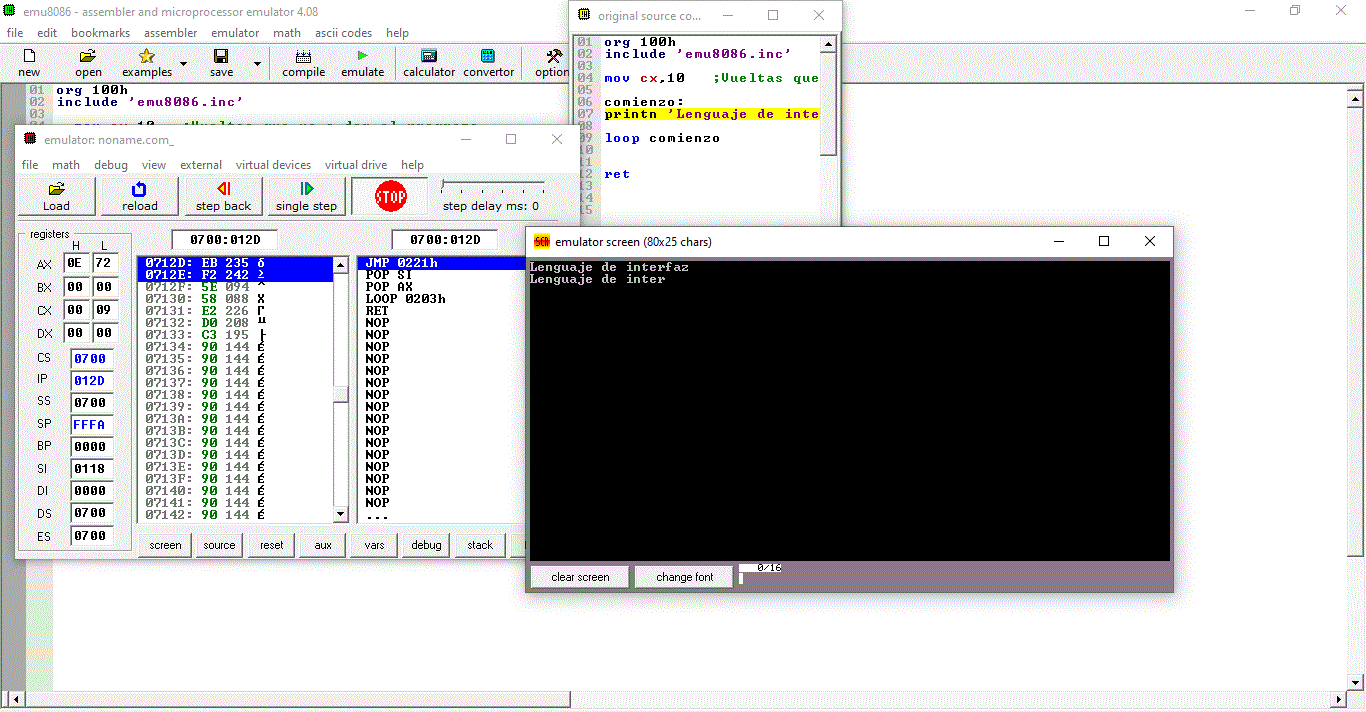This screenshot has width=1366, height=712.
Task: Open the ascii codes menu
Action: coord(343,33)
